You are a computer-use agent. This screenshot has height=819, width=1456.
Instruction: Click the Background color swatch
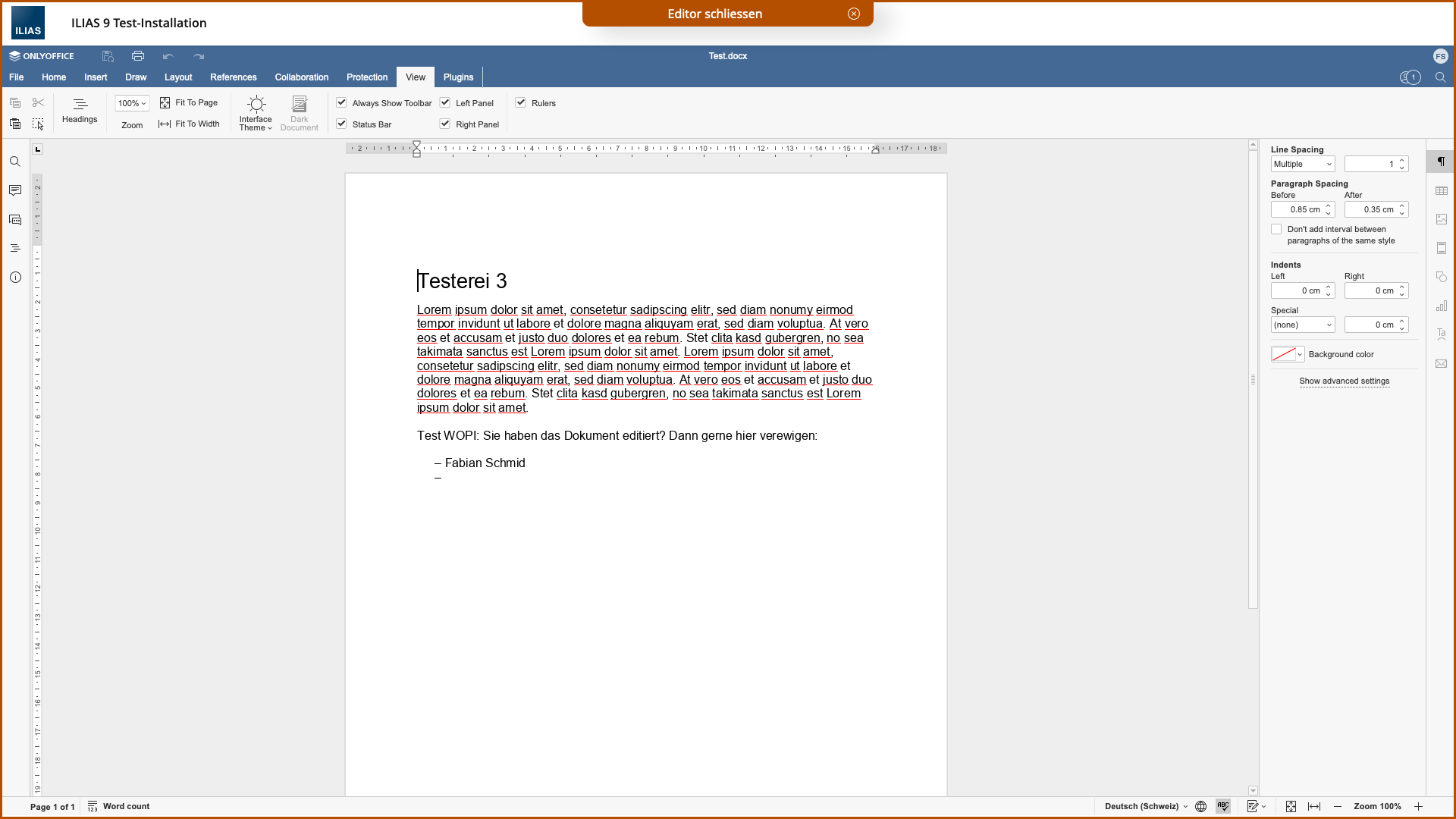click(x=1283, y=354)
